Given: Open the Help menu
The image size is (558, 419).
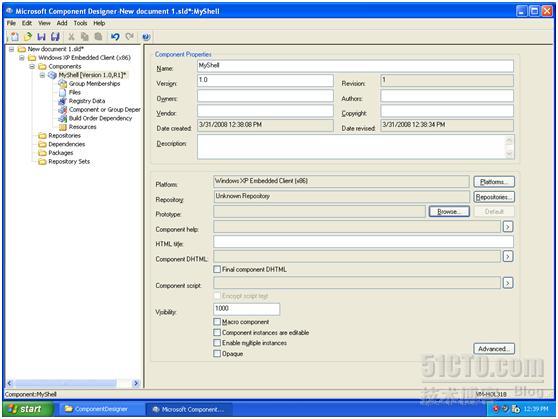Looking at the screenshot, I should coord(99,23).
